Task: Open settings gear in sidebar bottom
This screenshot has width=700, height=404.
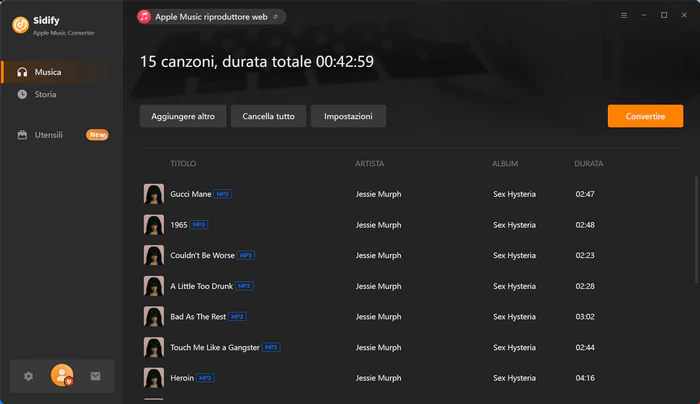Action: (x=29, y=376)
